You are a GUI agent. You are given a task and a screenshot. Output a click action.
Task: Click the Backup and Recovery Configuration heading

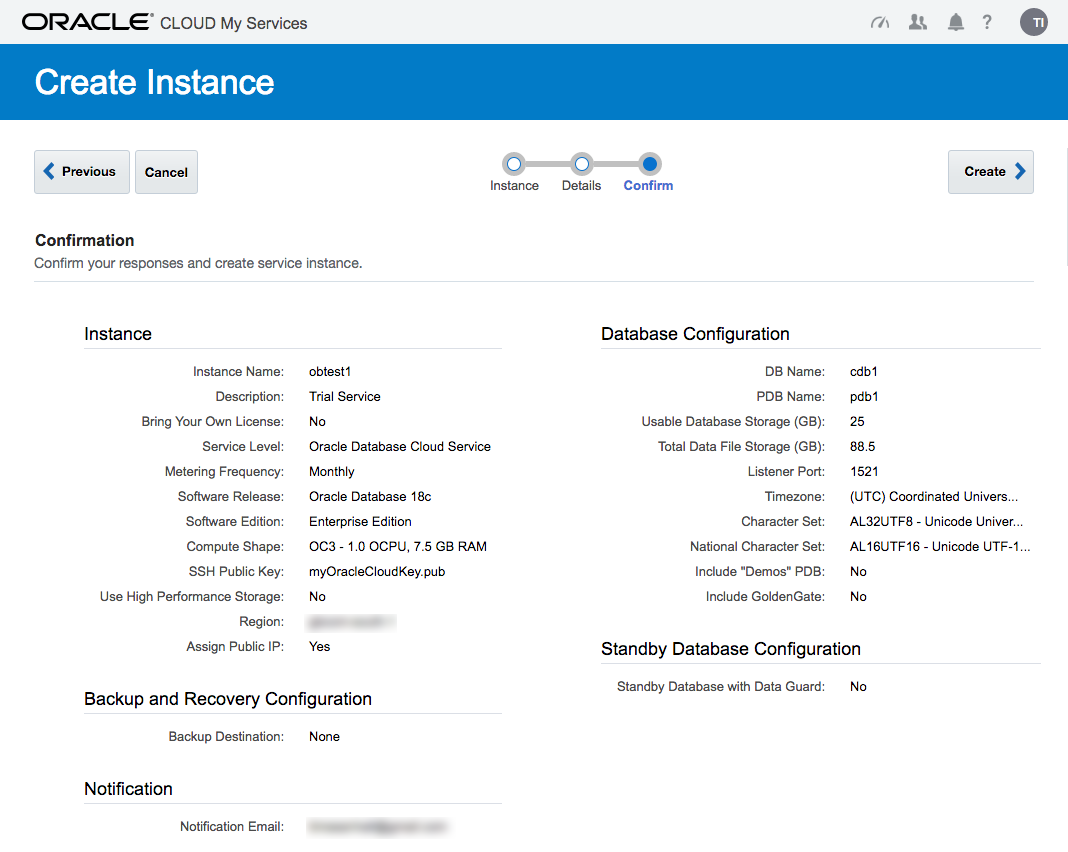[x=228, y=699]
